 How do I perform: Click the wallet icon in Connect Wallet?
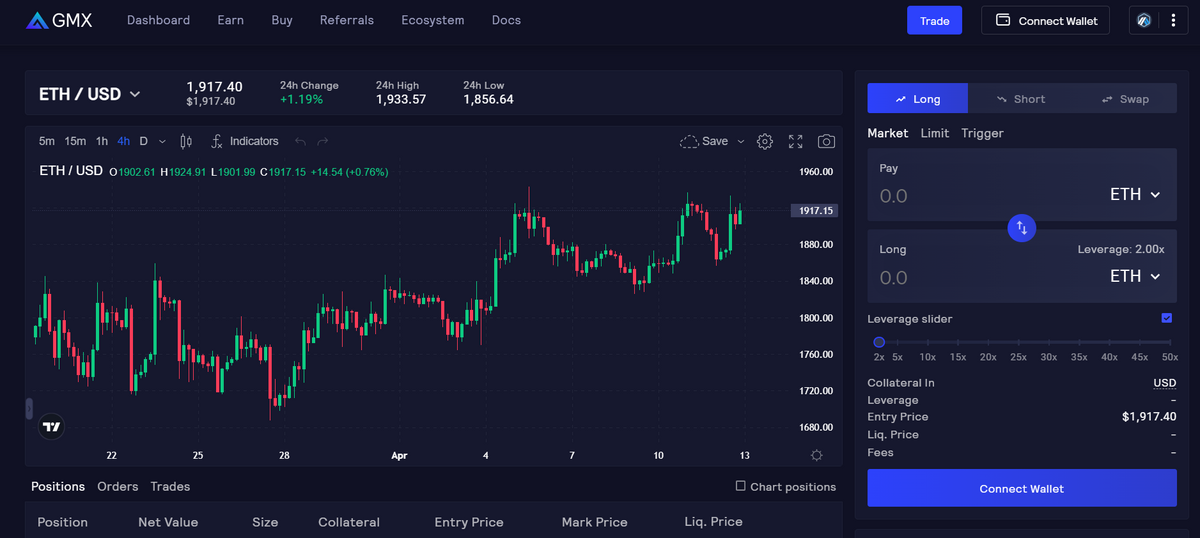1003,20
